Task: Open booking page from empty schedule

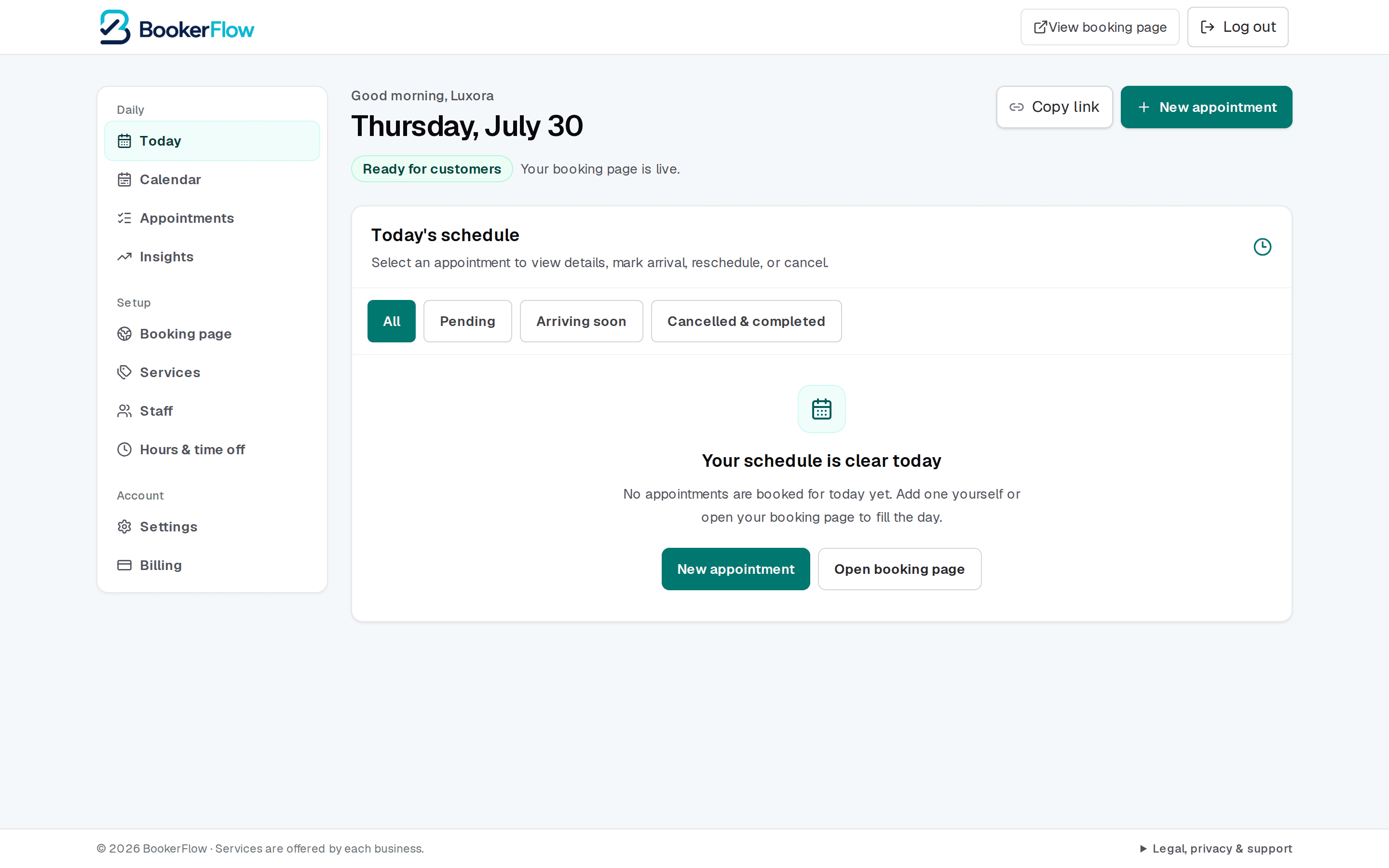Action: tap(899, 569)
